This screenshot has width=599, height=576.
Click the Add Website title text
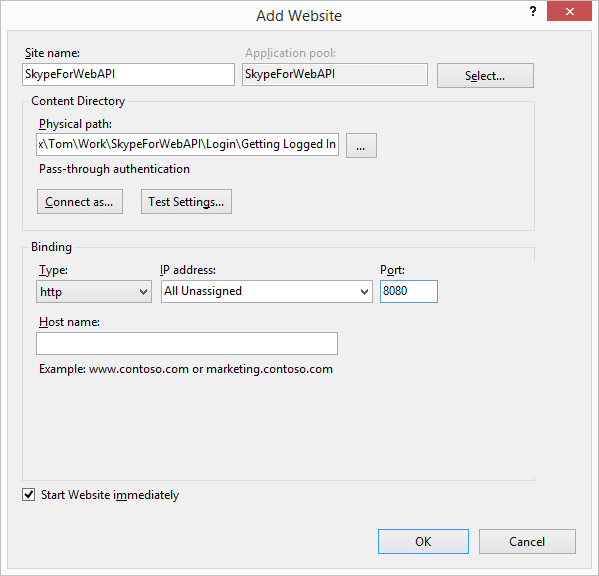click(x=299, y=16)
